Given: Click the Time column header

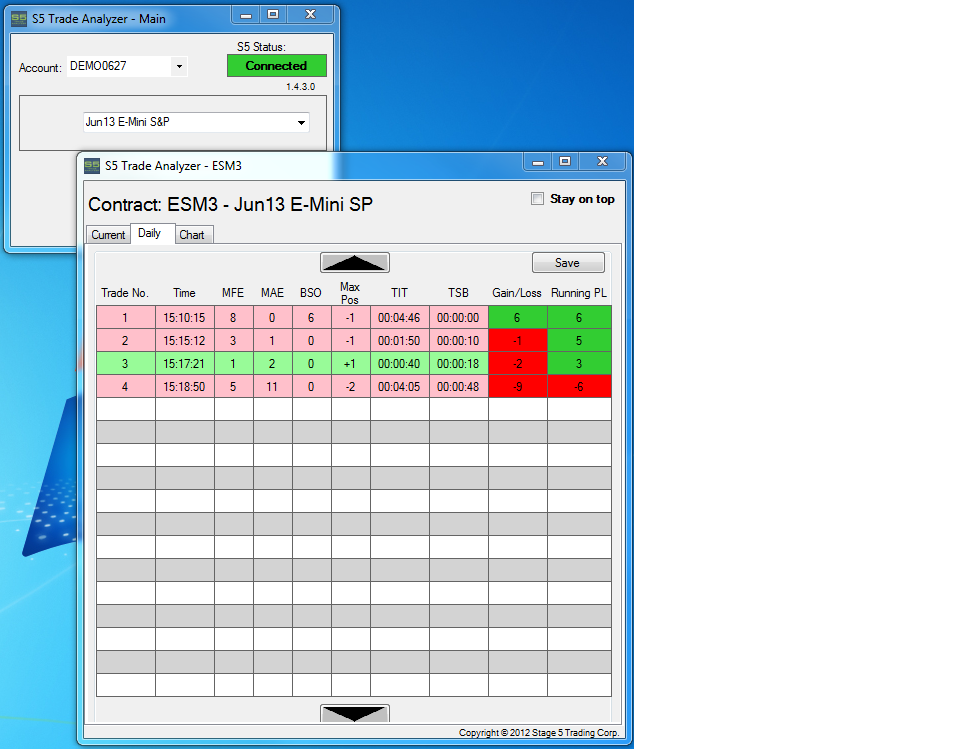Looking at the screenshot, I should point(184,293).
